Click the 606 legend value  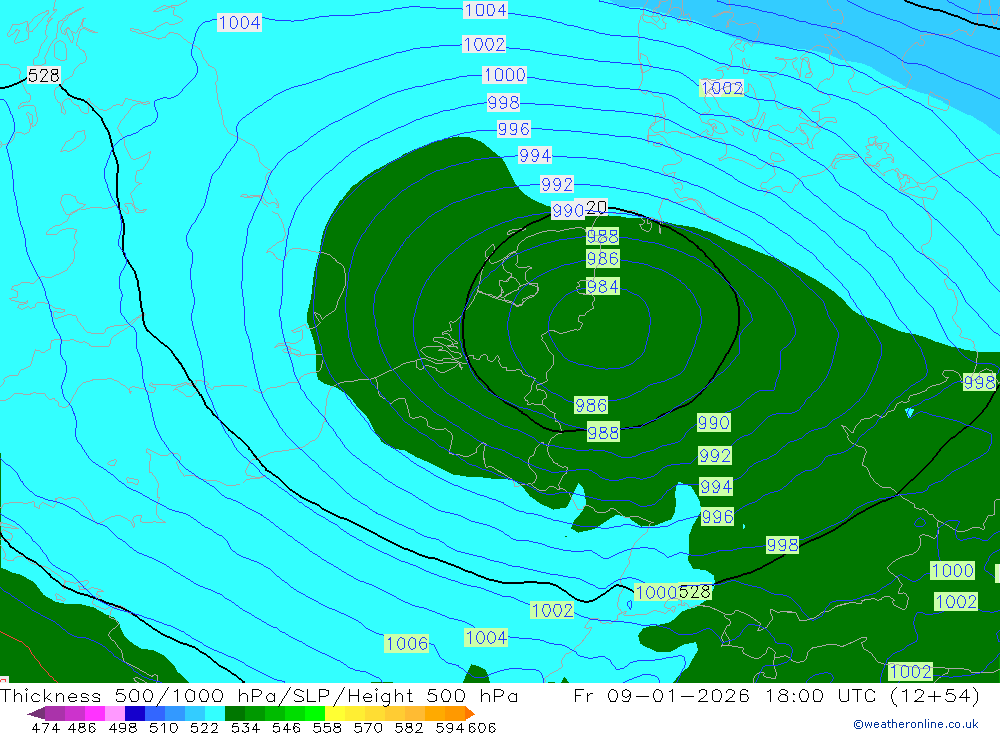point(482,727)
